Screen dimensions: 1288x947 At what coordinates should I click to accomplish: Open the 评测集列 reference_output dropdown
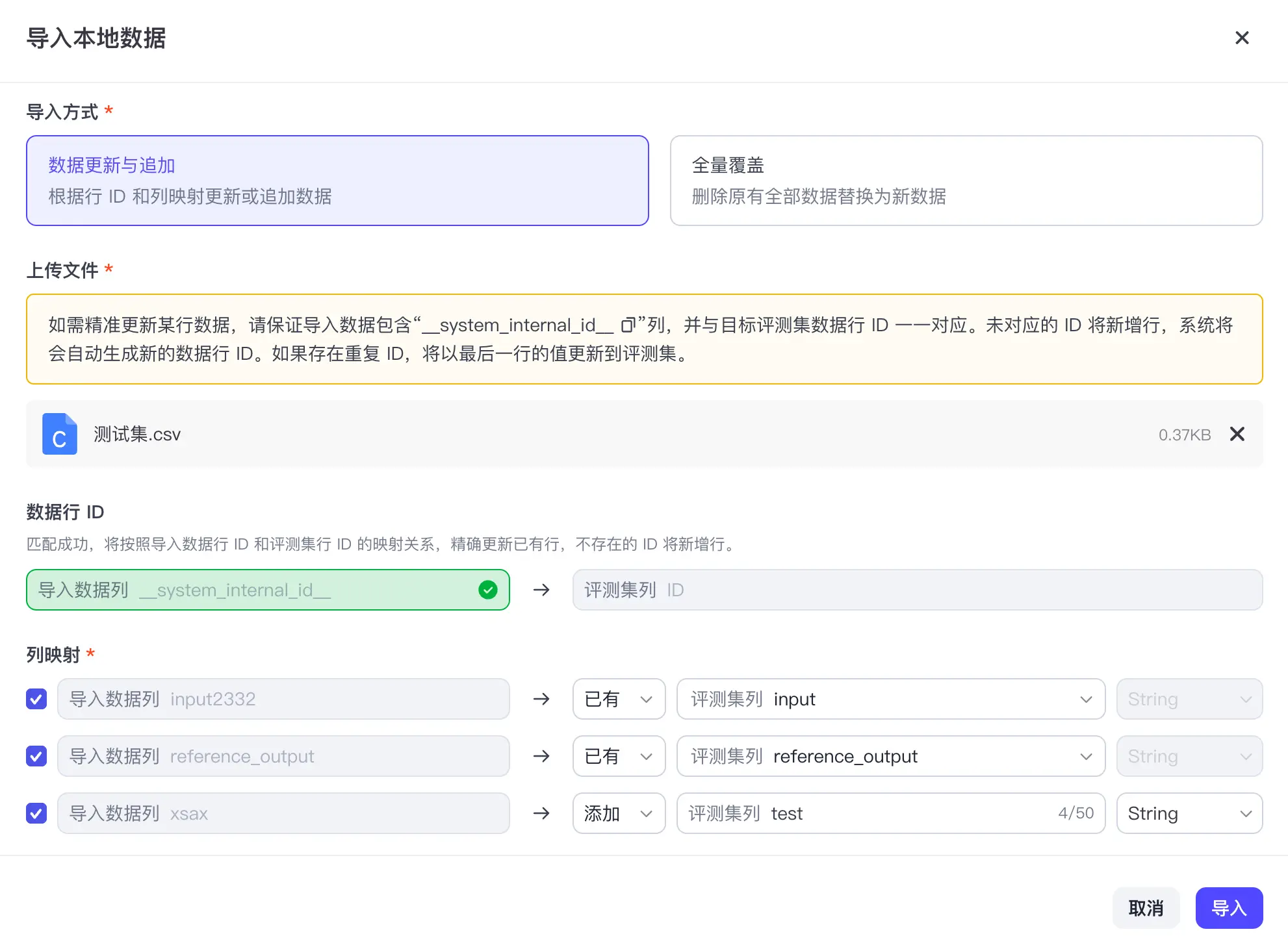[891, 756]
